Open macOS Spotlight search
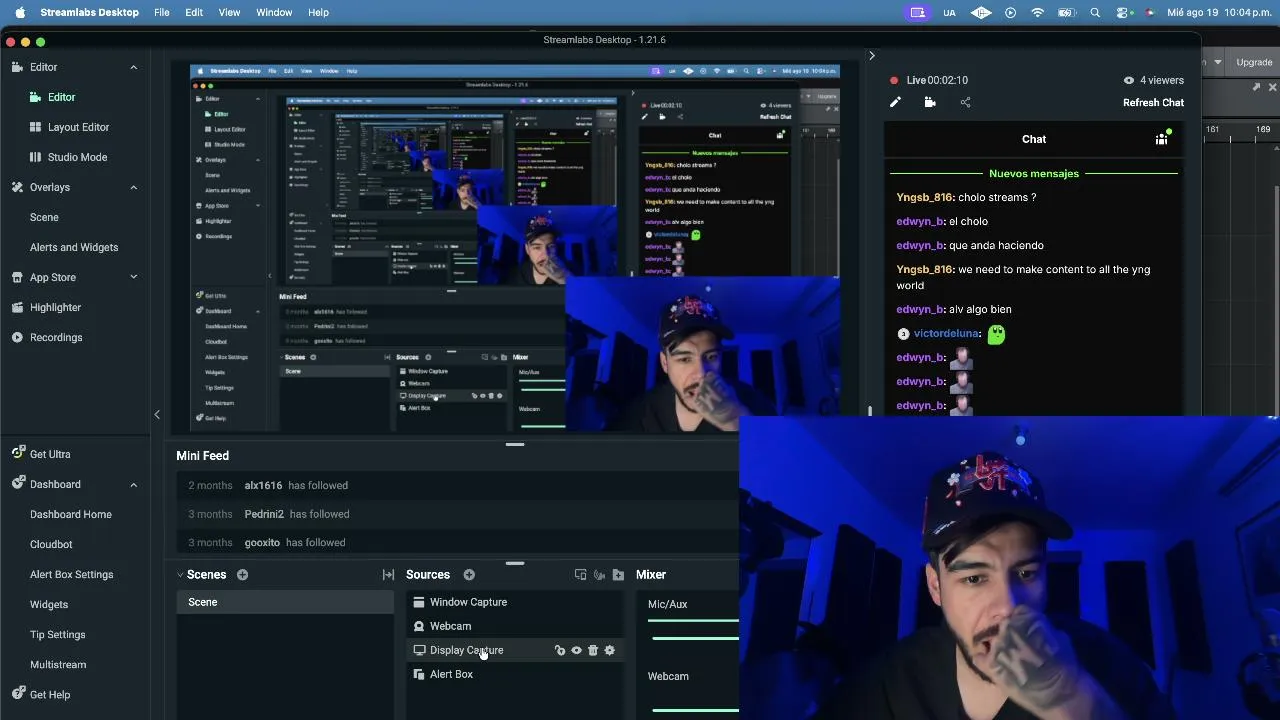Screen dimensions: 1280x720 pyautogui.click(x=1095, y=12)
